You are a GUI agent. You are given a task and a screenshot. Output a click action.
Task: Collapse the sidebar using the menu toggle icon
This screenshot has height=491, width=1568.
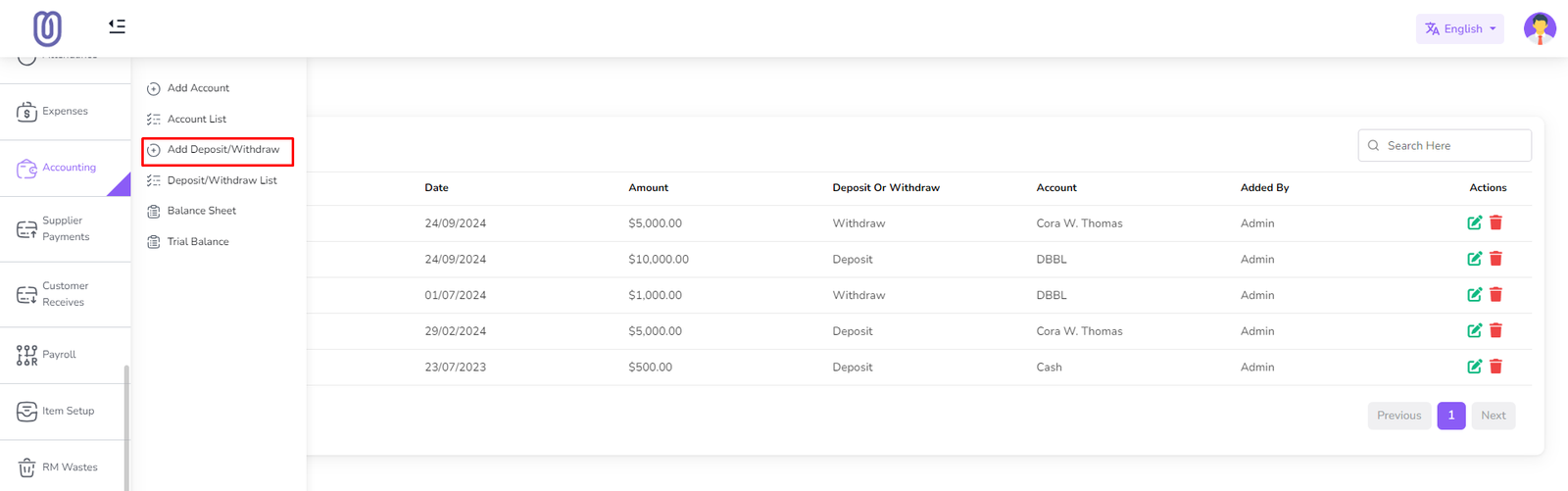pos(117,26)
